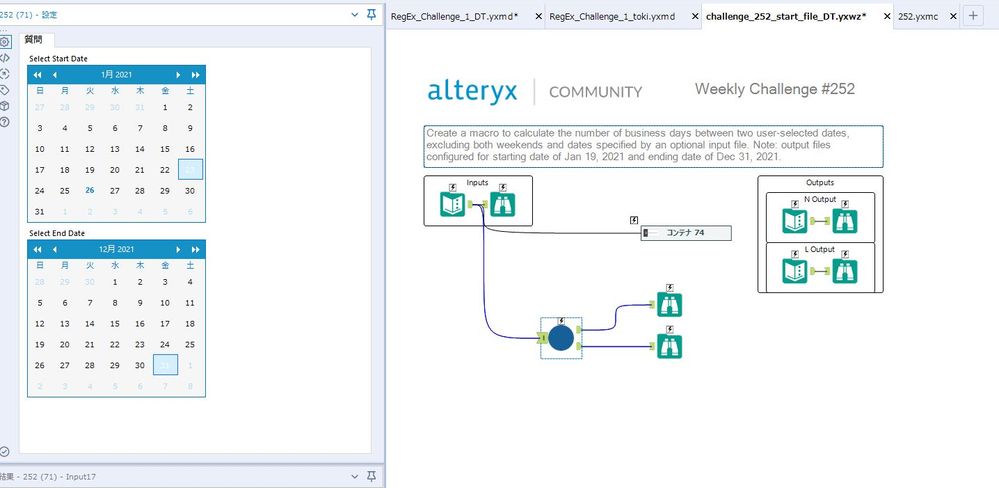Screen dimensions: 999x488
Task: Select the upper Browse tool after macro
Action: pyautogui.click(x=670, y=304)
